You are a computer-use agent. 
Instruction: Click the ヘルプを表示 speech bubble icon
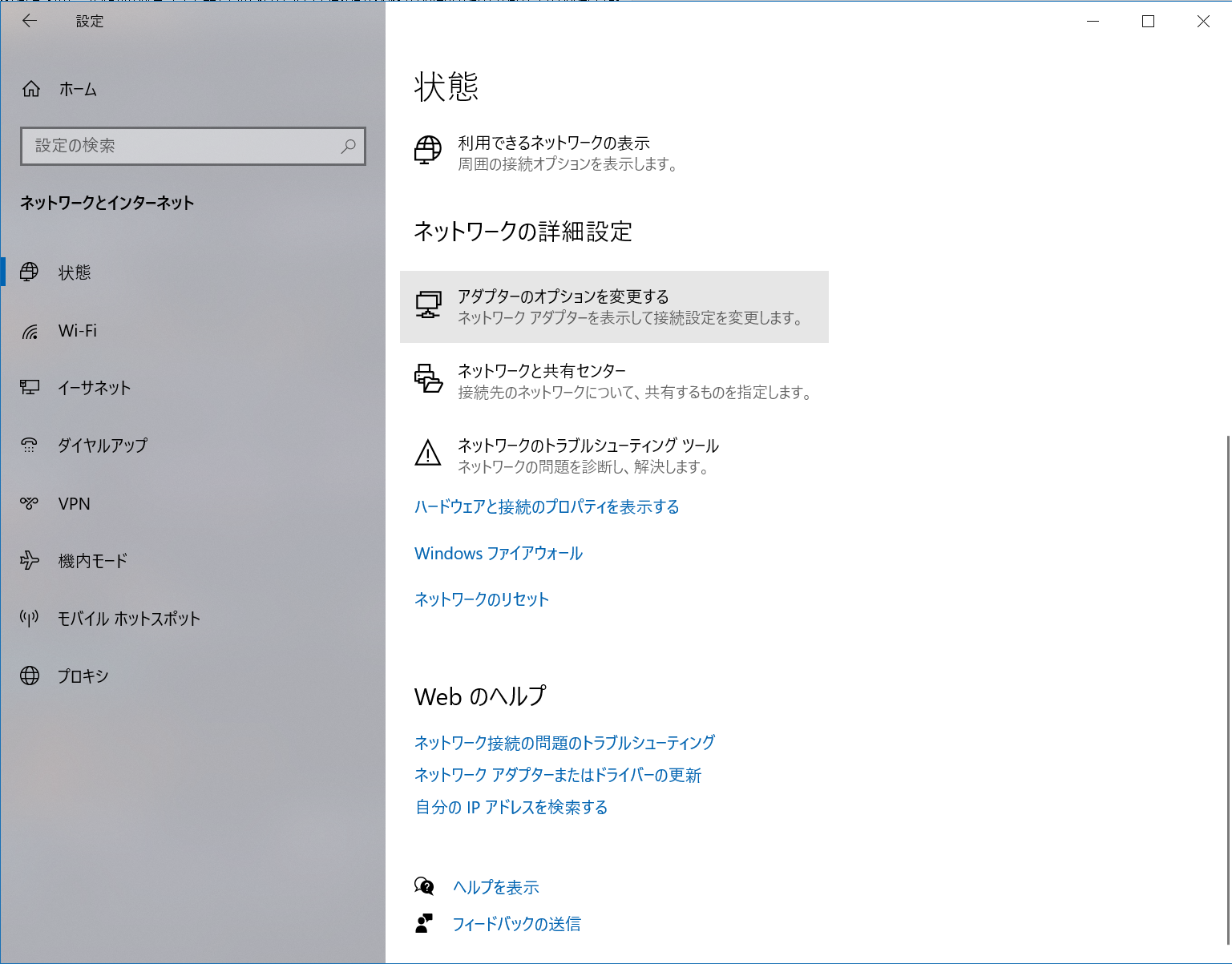coord(424,886)
